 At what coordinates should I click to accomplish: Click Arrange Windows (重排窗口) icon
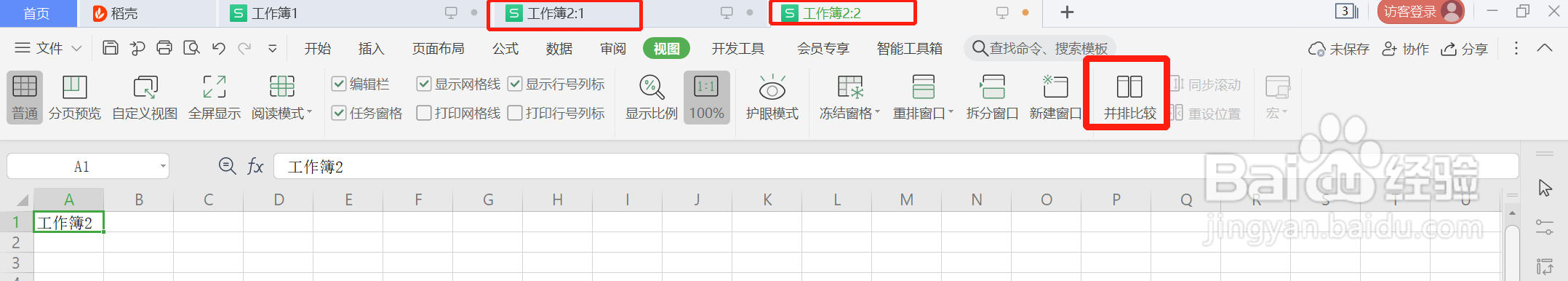pos(924,87)
